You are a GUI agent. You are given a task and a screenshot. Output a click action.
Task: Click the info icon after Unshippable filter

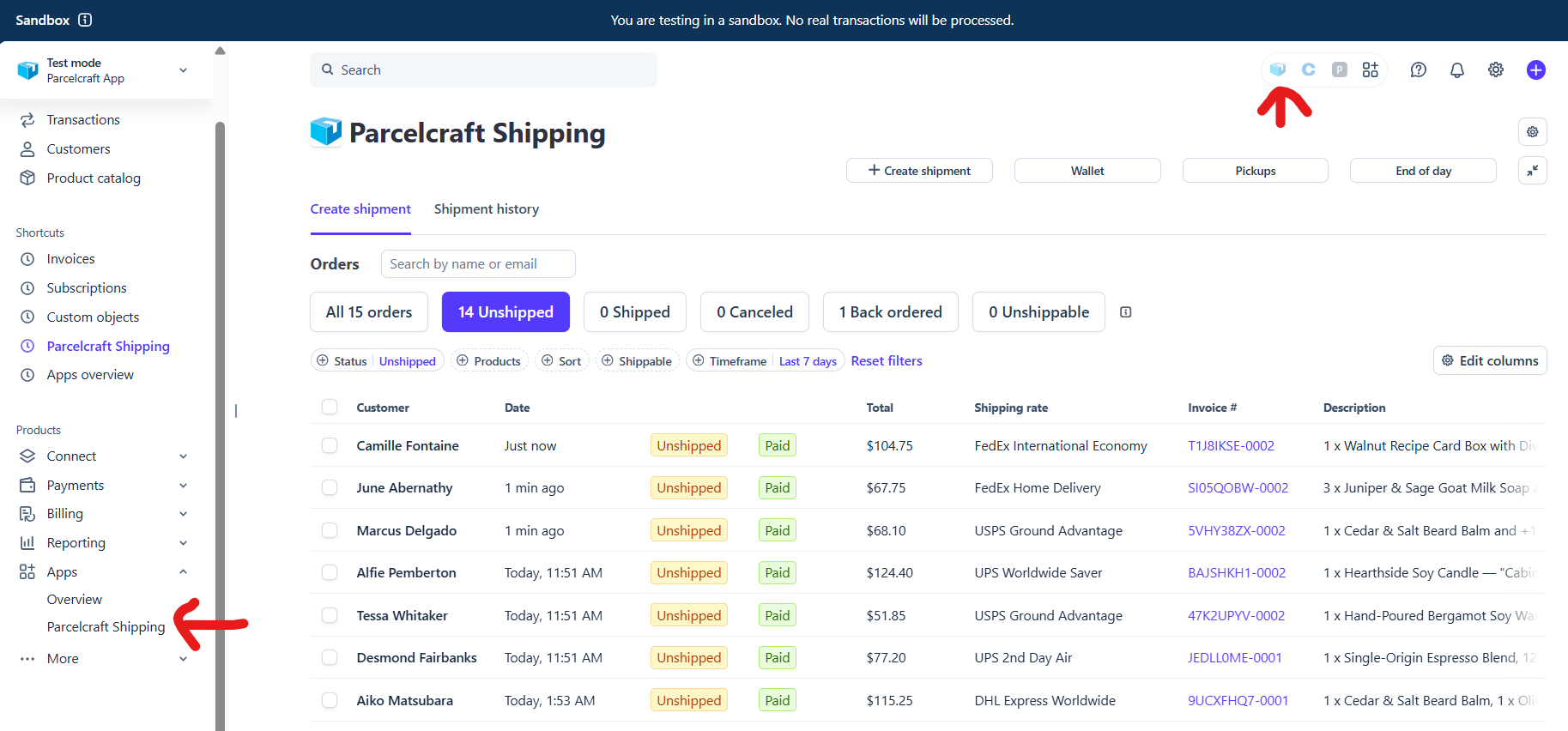coord(1126,312)
